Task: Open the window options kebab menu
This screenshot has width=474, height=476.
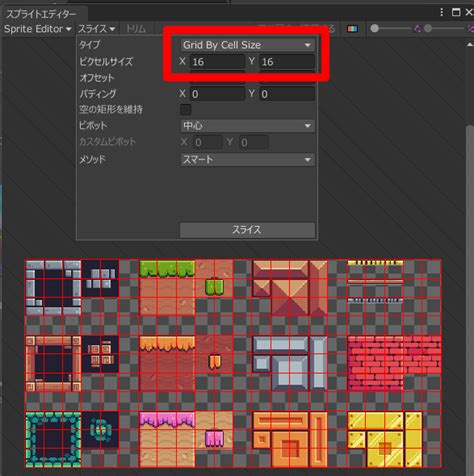Action: pyautogui.click(x=441, y=12)
